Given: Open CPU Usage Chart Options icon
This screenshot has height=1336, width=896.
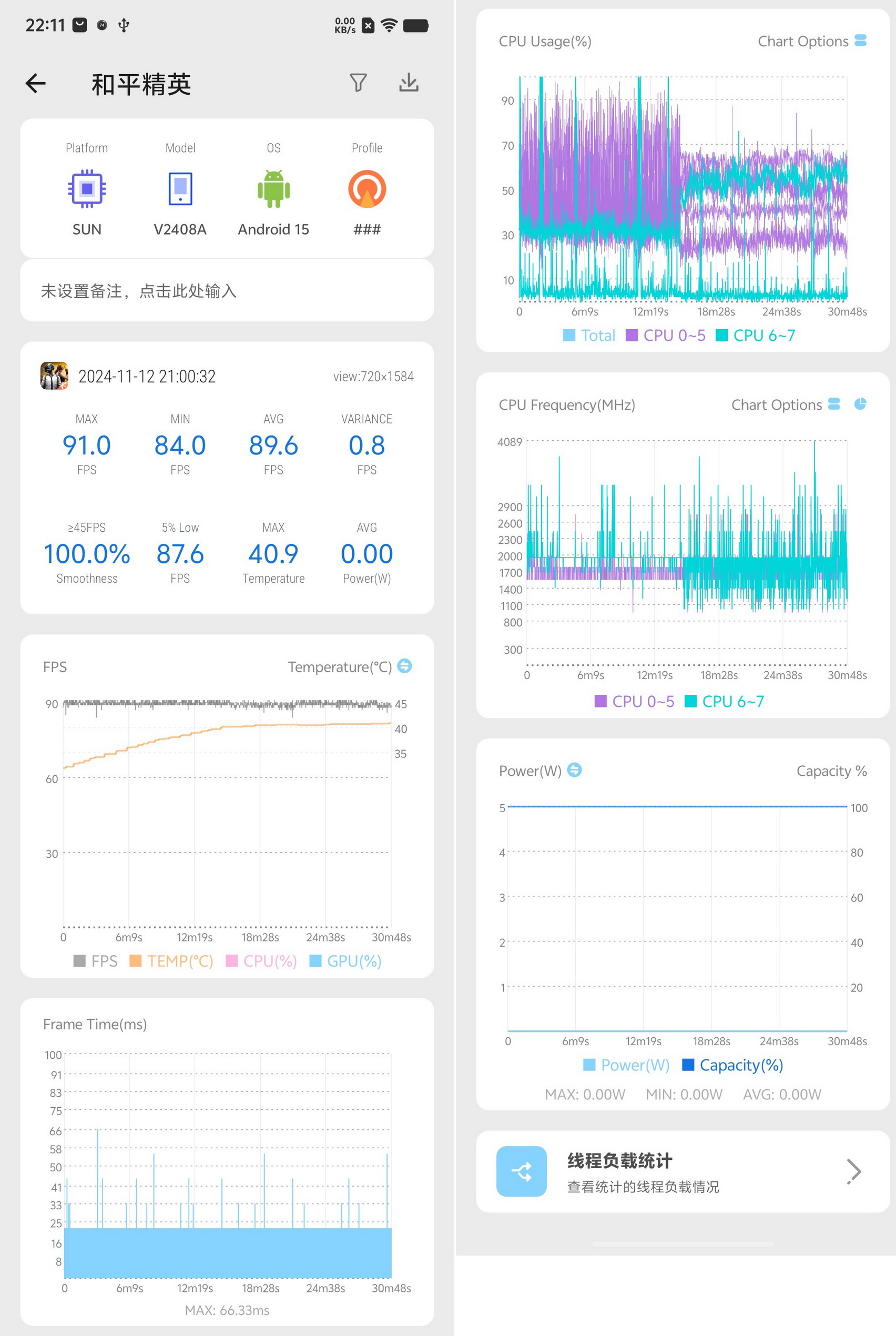Looking at the screenshot, I should (x=860, y=41).
